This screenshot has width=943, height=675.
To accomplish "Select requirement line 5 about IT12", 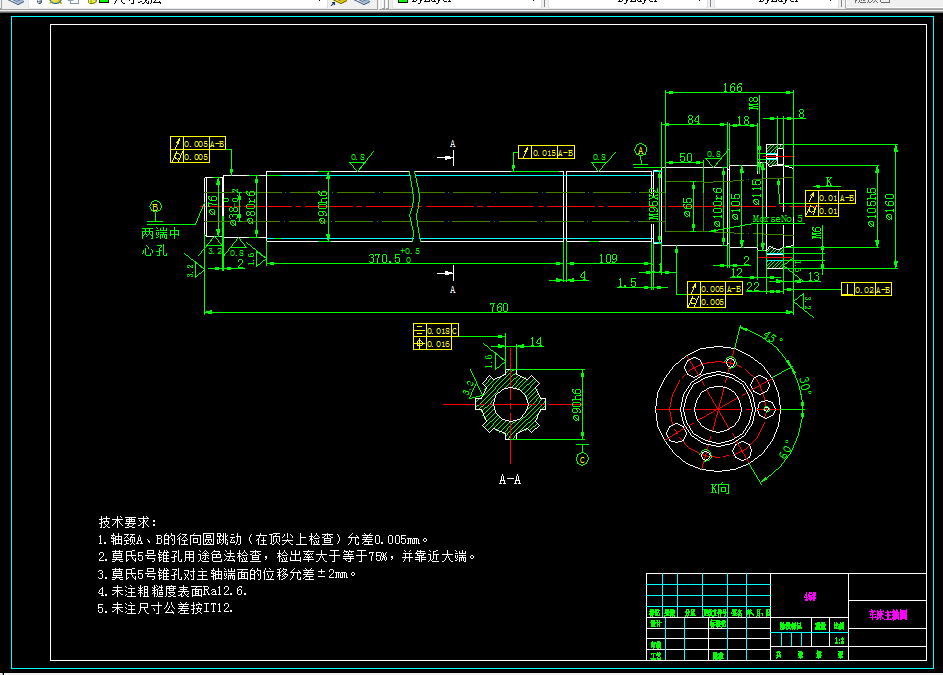I will [165, 608].
